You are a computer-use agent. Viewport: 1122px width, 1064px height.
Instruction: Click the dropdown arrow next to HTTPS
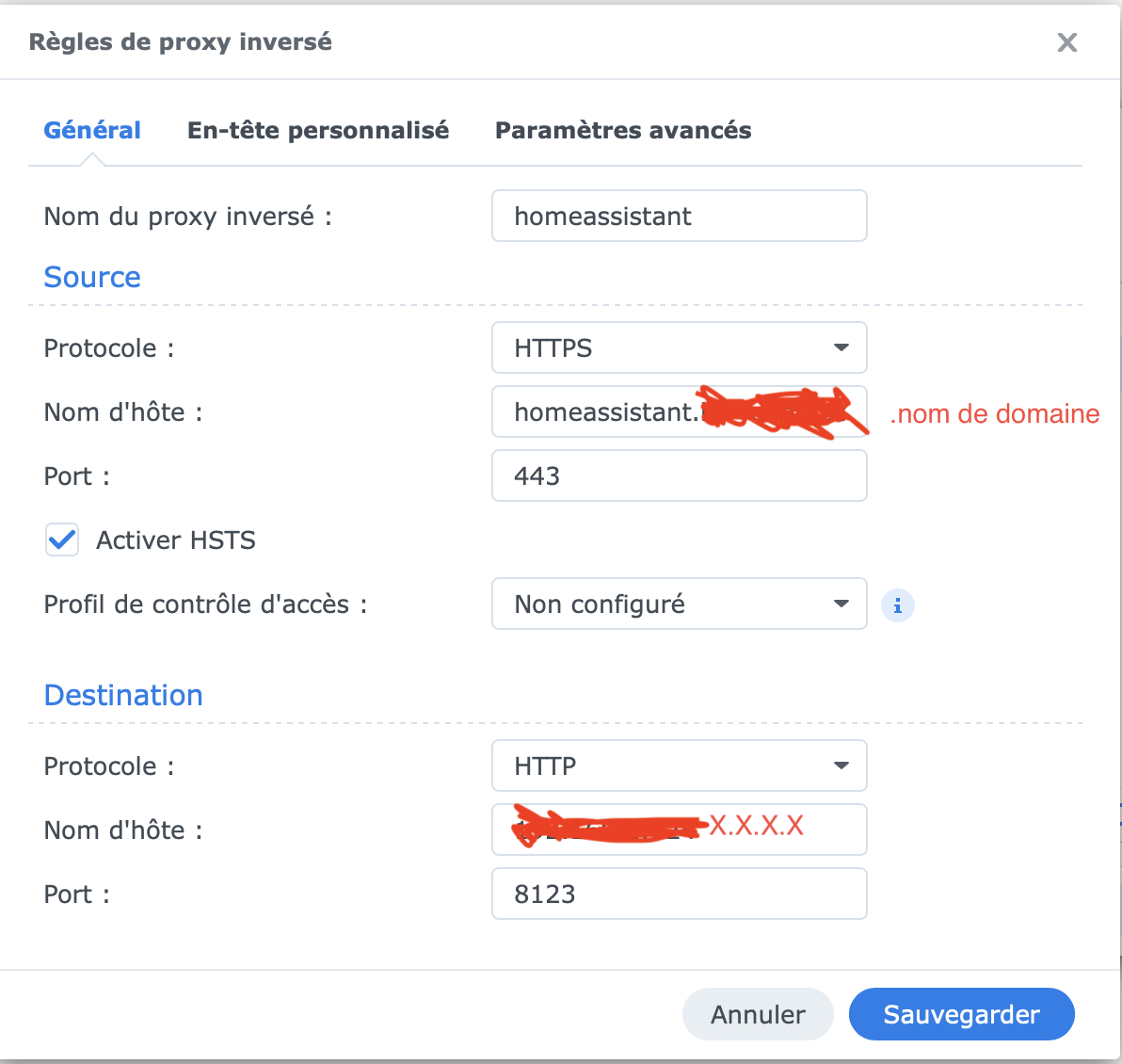[x=841, y=348]
